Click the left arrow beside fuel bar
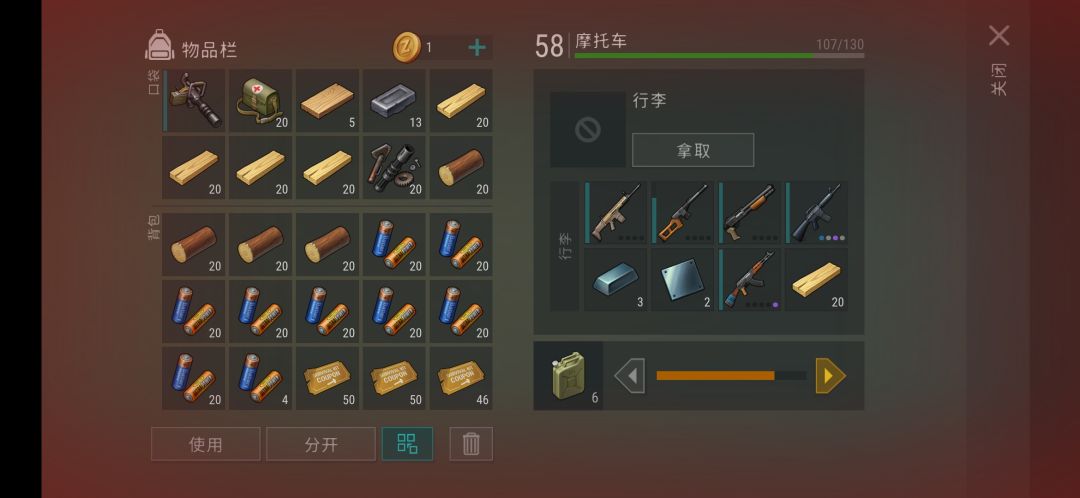Viewport: 1080px width, 498px height. (630, 376)
